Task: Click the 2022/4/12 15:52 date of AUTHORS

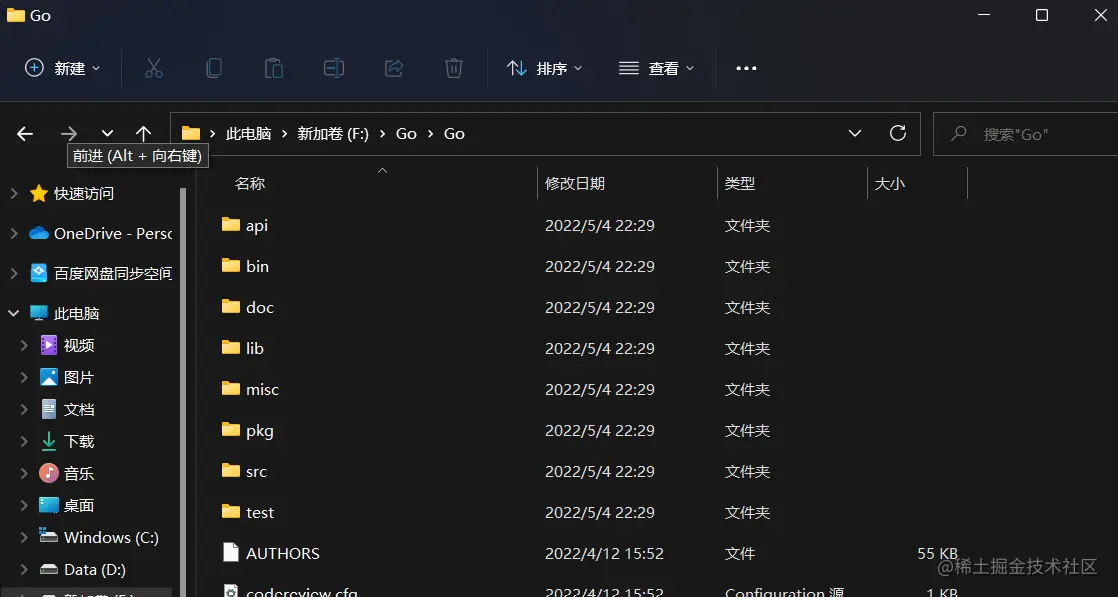Action: [605, 553]
